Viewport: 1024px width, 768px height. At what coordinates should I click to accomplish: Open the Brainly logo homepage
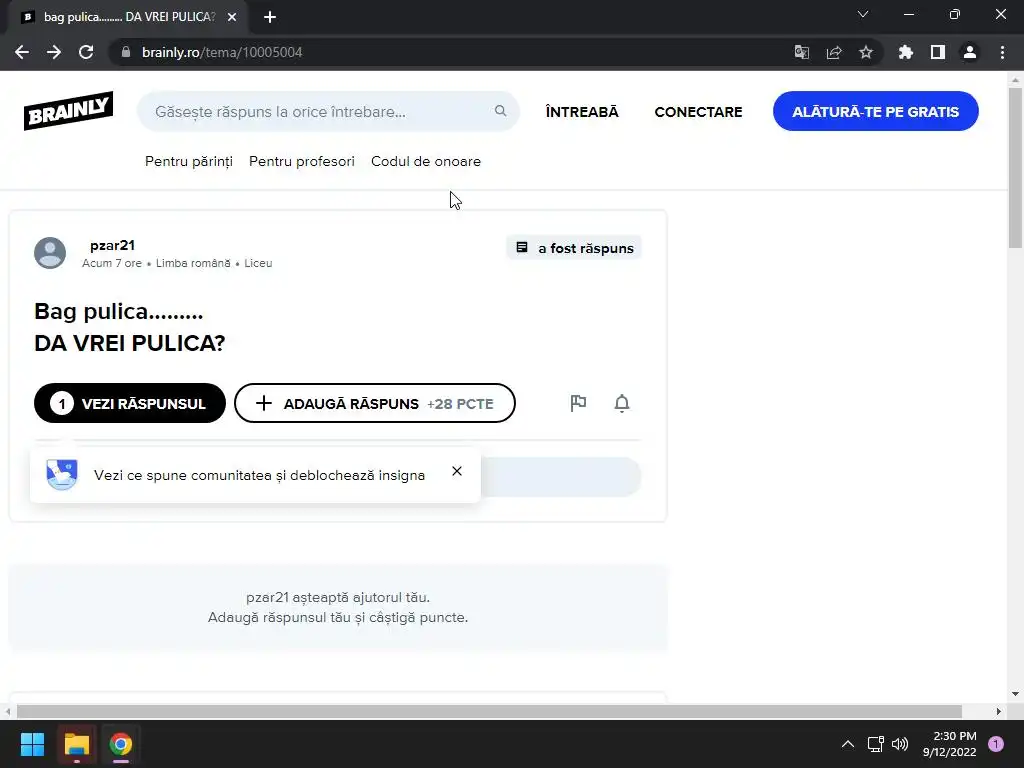69,111
